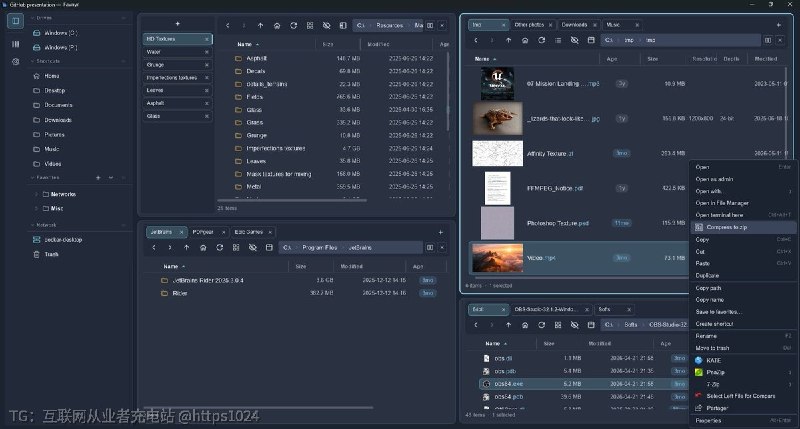Toggle hidden files in the OBS-Studio pane

pos(574,325)
